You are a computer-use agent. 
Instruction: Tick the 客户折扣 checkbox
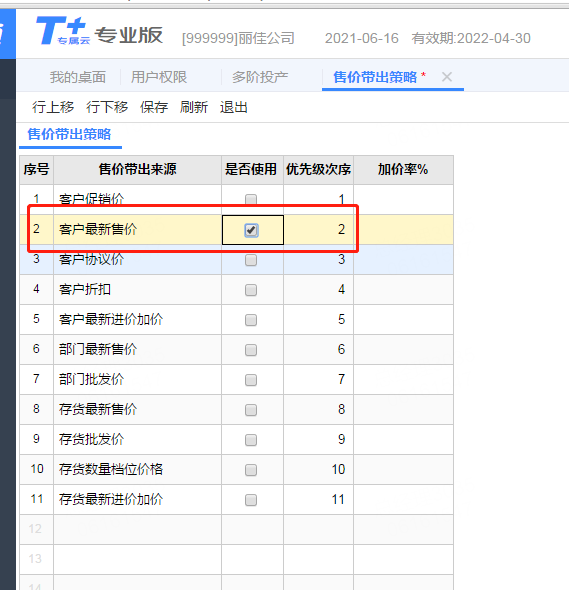[x=251, y=290]
